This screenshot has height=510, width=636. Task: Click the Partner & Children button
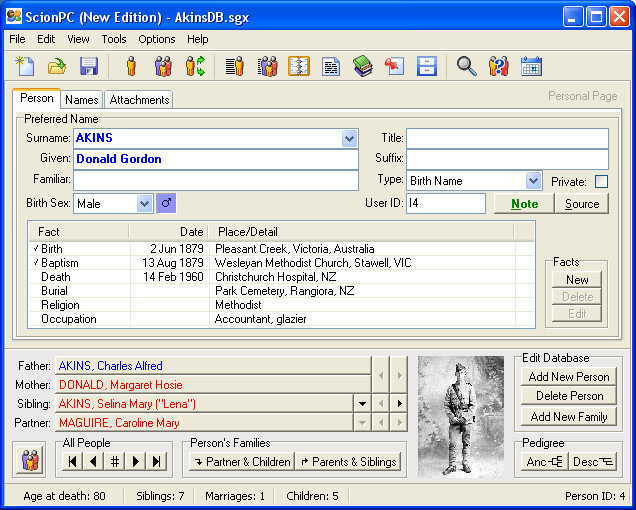click(242, 462)
